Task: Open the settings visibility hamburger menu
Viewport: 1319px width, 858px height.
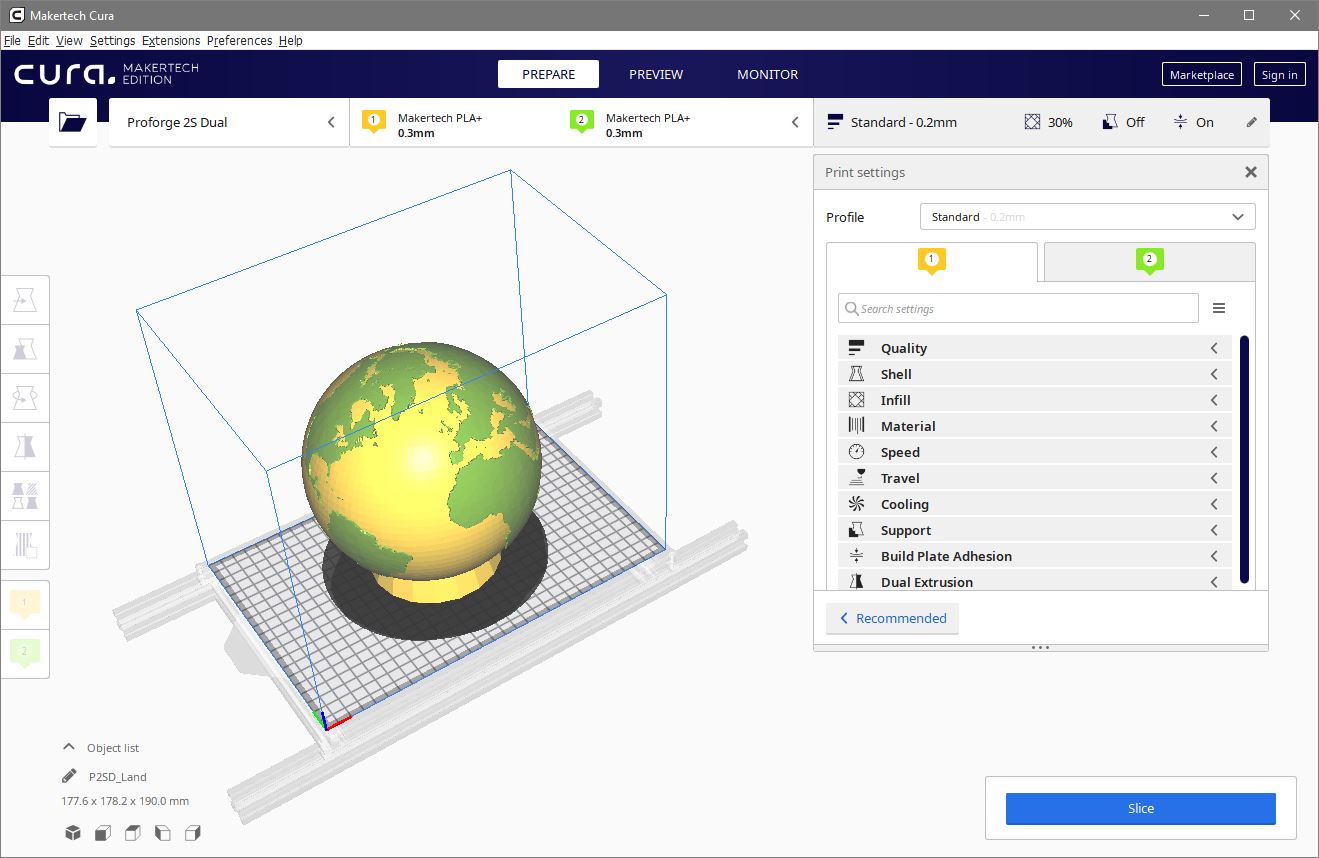Action: [1218, 308]
